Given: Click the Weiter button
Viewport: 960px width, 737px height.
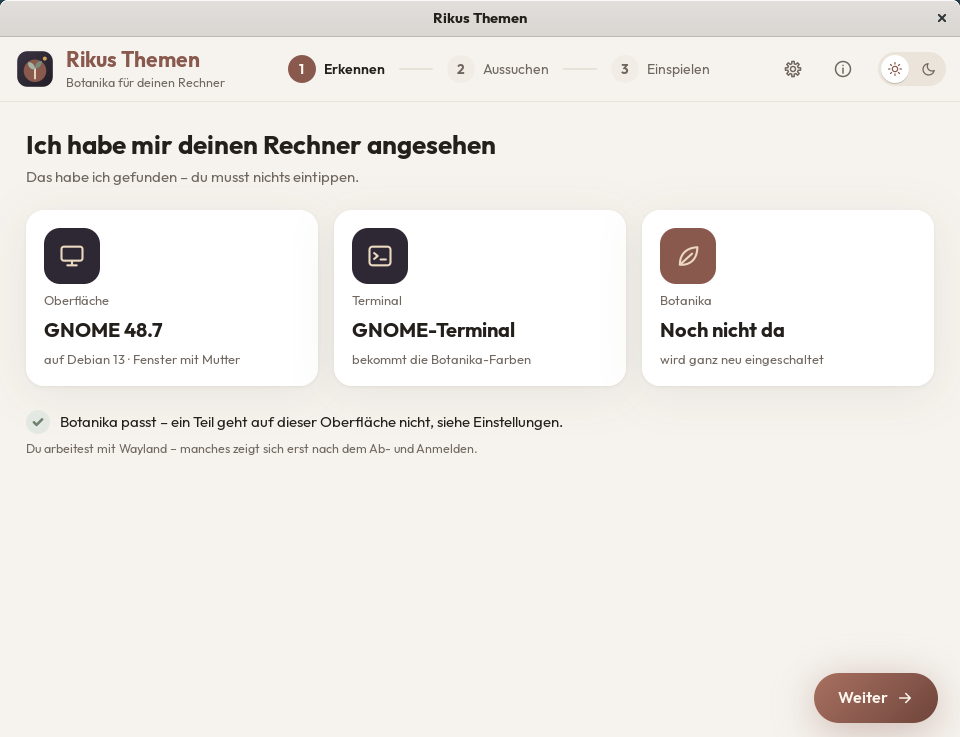Looking at the screenshot, I should click(876, 698).
